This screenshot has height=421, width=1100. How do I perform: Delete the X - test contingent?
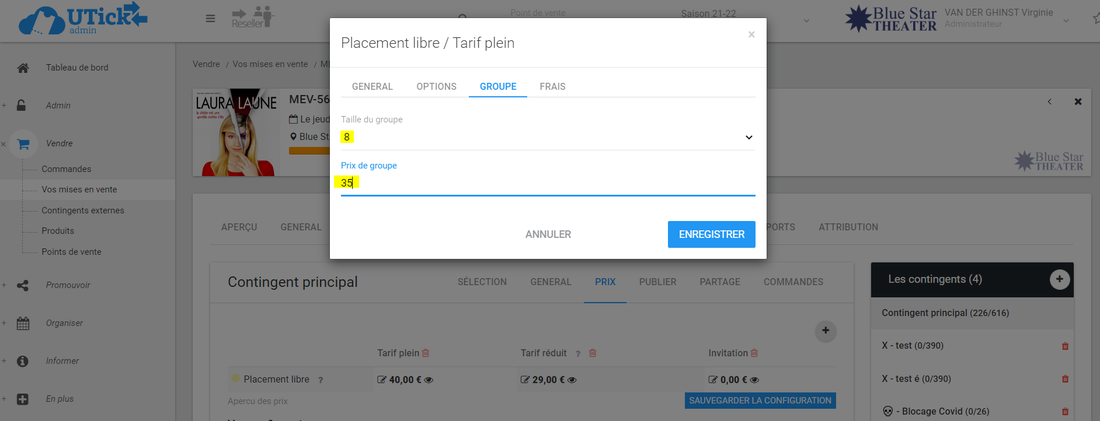(x=1064, y=346)
